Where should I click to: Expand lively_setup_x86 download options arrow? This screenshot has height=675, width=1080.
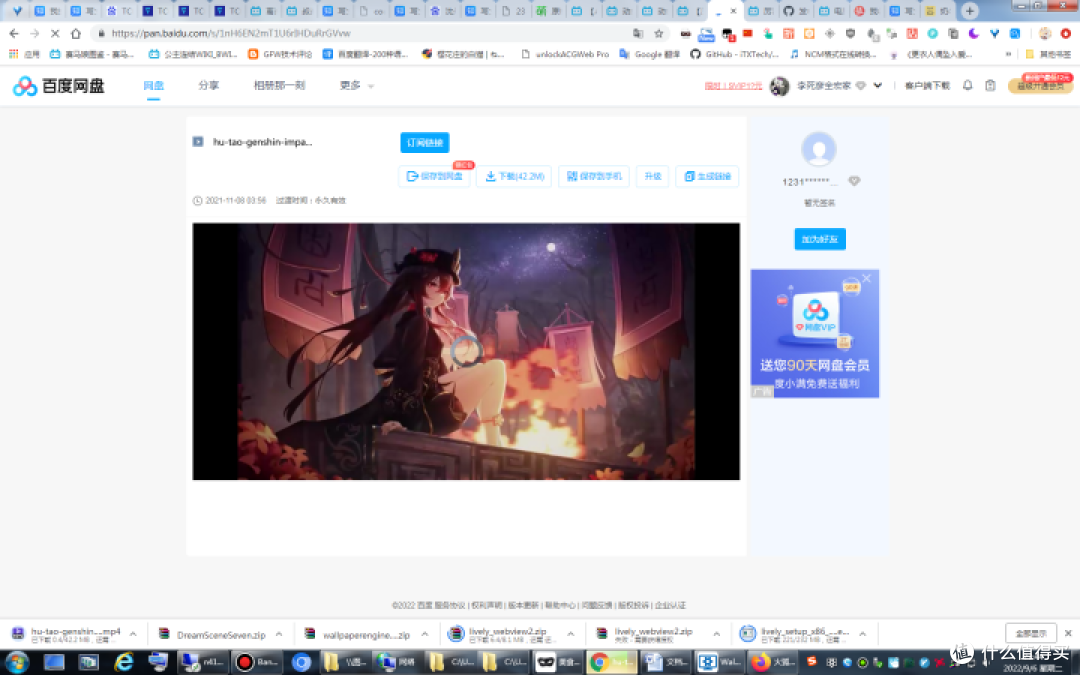[863, 634]
